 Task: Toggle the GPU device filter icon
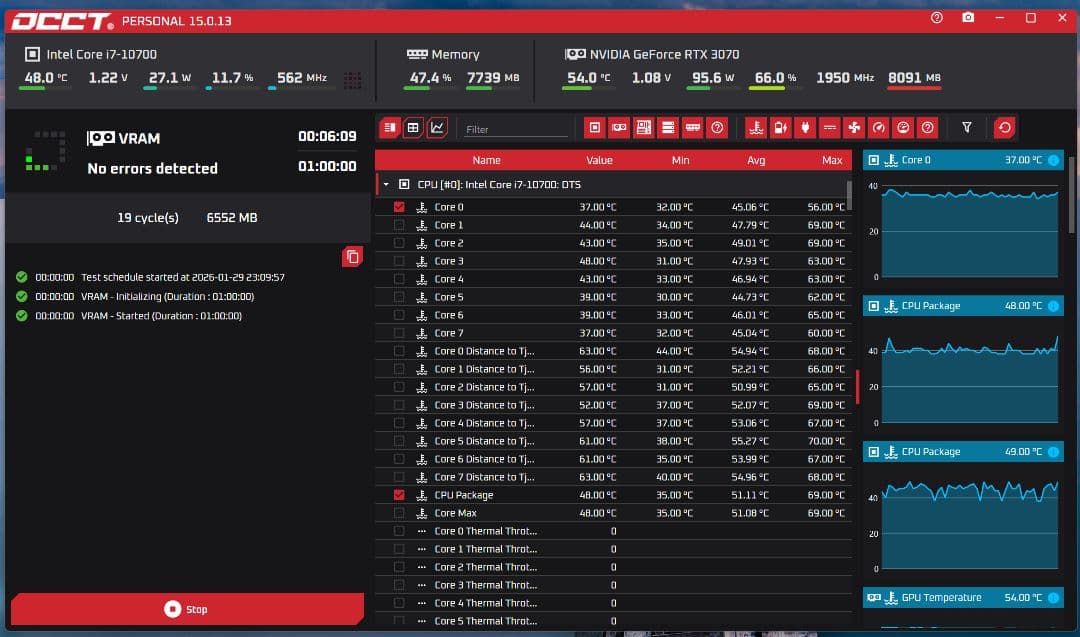pos(619,128)
